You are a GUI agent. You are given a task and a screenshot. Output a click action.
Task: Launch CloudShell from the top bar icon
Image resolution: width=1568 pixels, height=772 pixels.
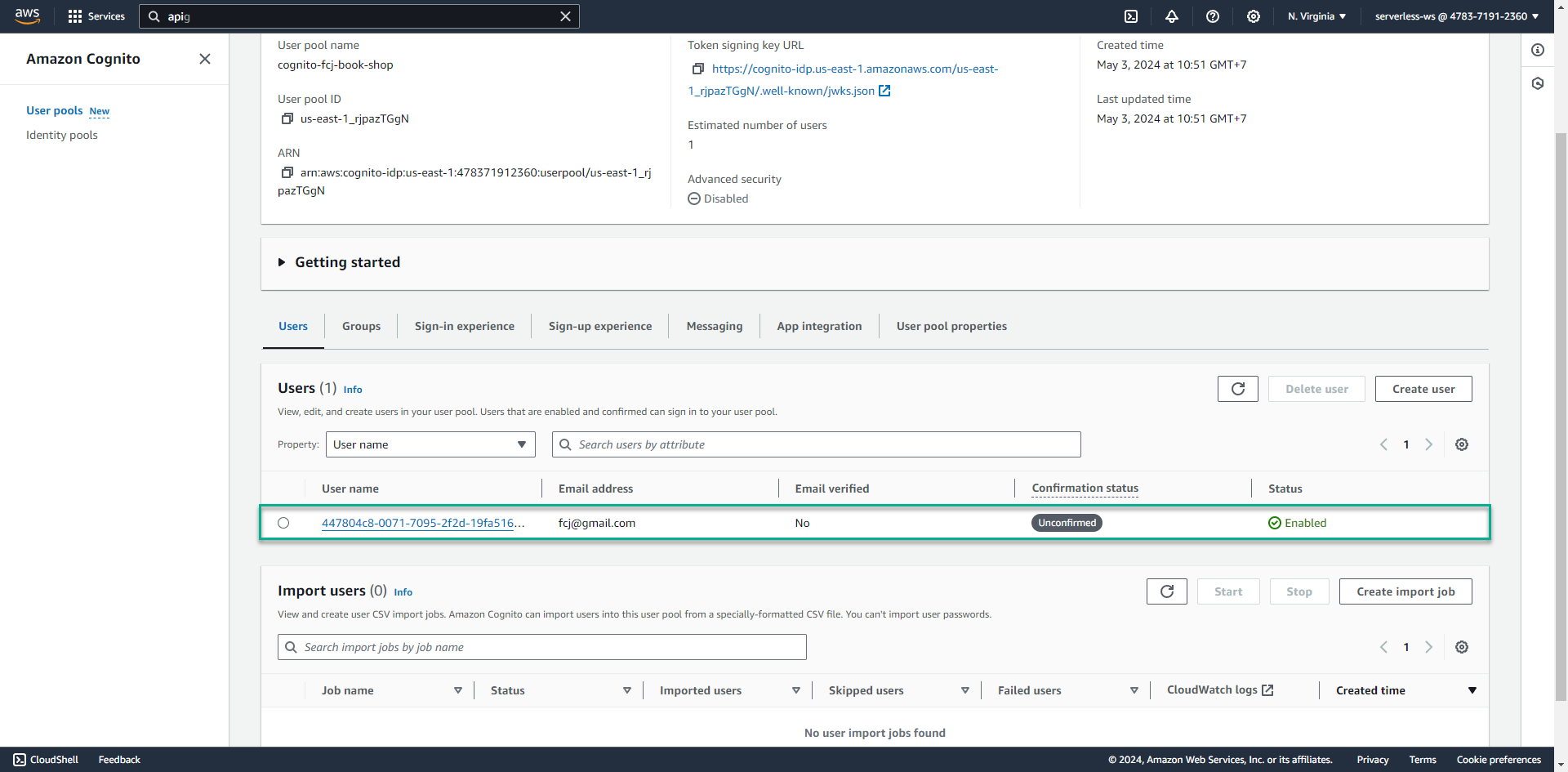pyautogui.click(x=1131, y=16)
